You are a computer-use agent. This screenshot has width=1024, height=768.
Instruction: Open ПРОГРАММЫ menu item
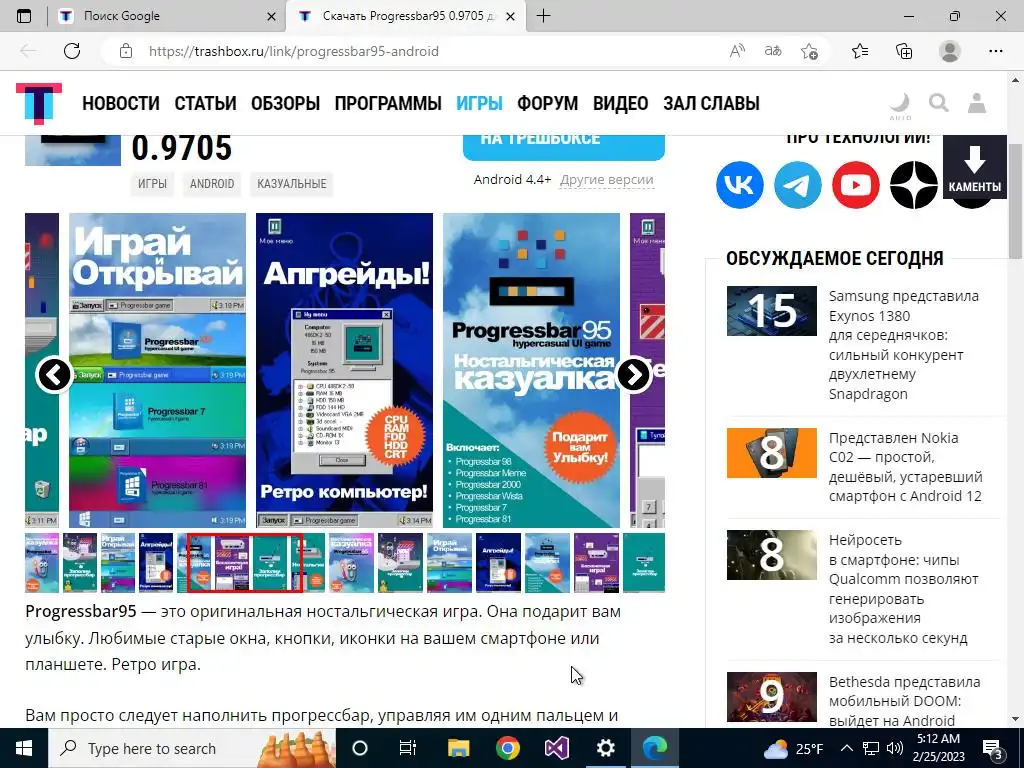pyautogui.click(x=388, y=103)
